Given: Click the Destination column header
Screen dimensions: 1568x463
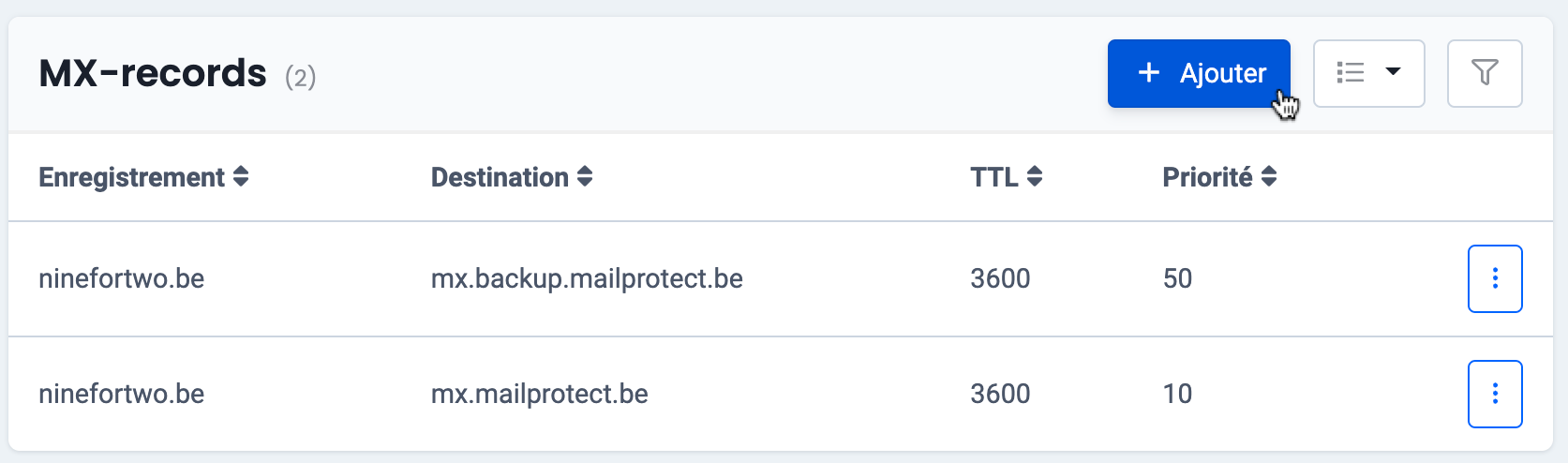Looking at the screenshot, I should pos(500,177).
